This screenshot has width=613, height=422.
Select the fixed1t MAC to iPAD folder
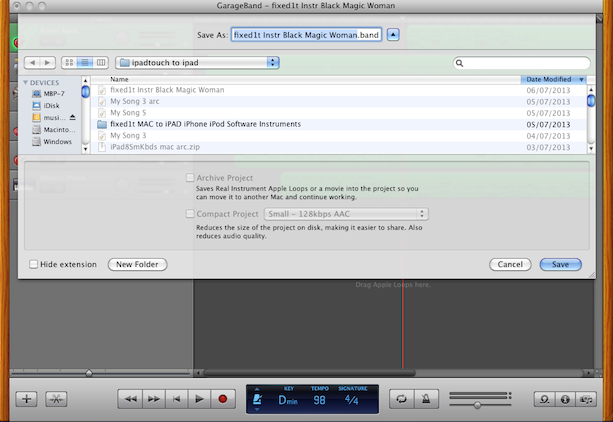tap(339, 124)
